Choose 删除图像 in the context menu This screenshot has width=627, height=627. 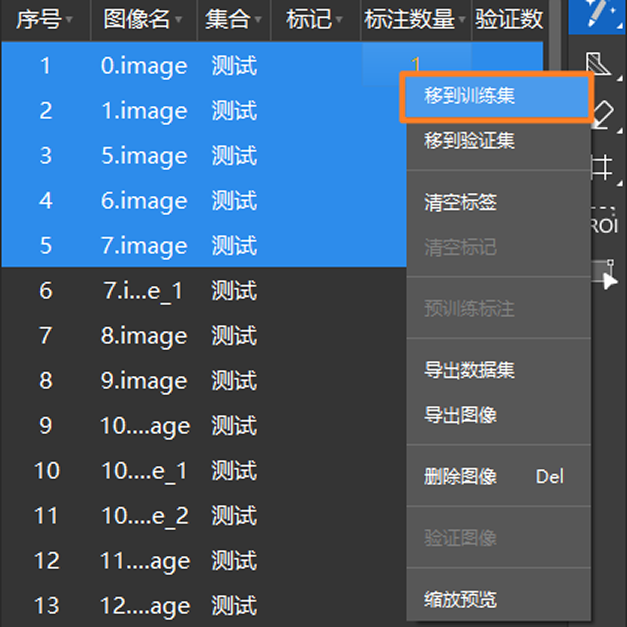pos(498,476)
